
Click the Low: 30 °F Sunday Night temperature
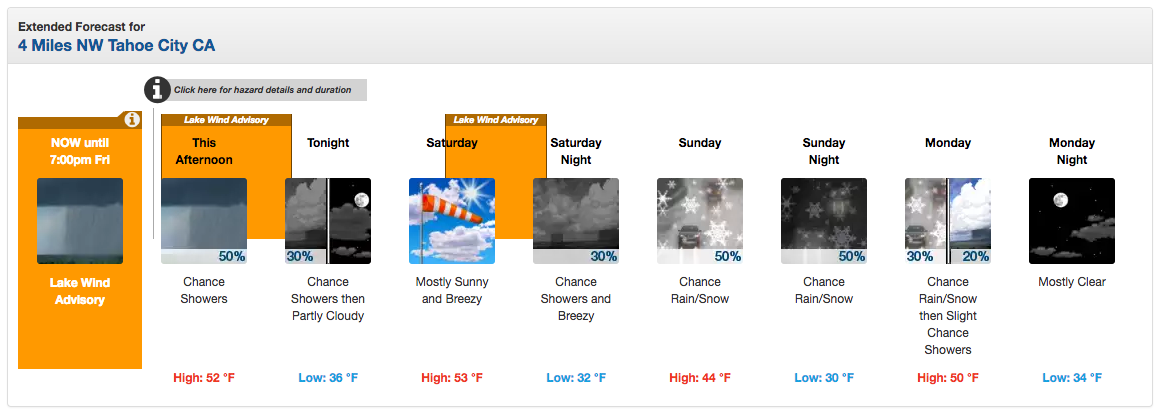[823, 378]
